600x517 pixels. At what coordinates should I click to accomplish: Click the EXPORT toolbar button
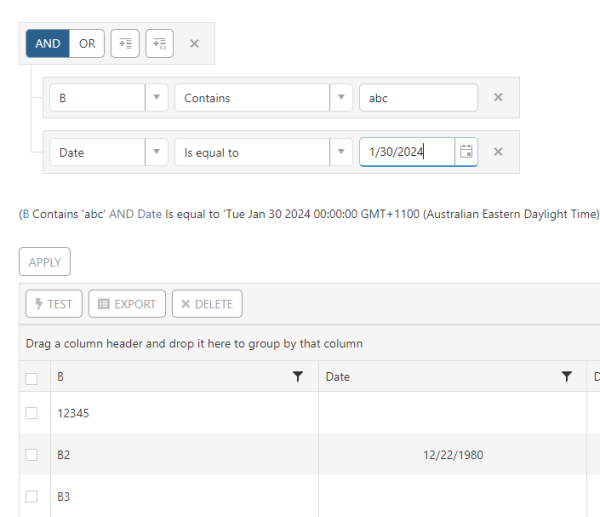[127, 304]
